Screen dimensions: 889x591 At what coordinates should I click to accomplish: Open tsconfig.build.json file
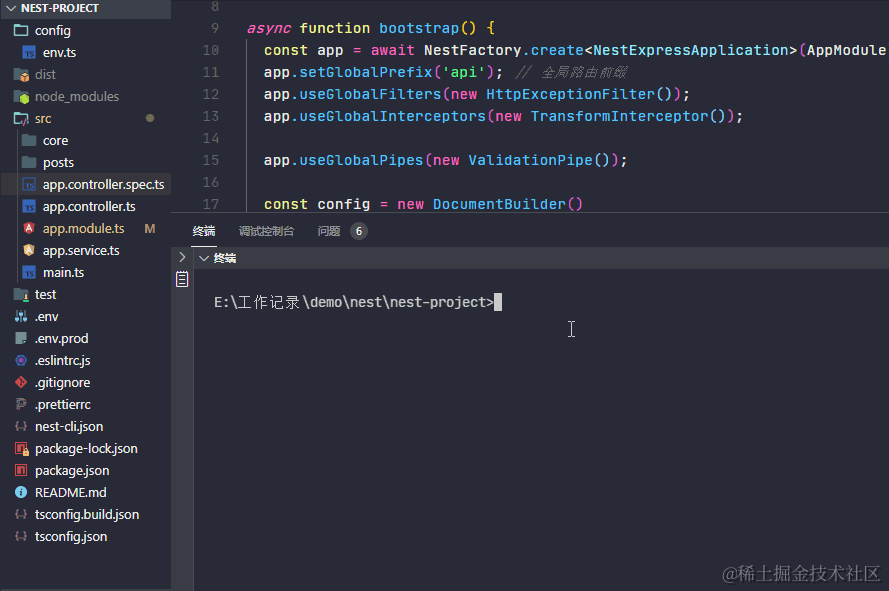[85, 514]
